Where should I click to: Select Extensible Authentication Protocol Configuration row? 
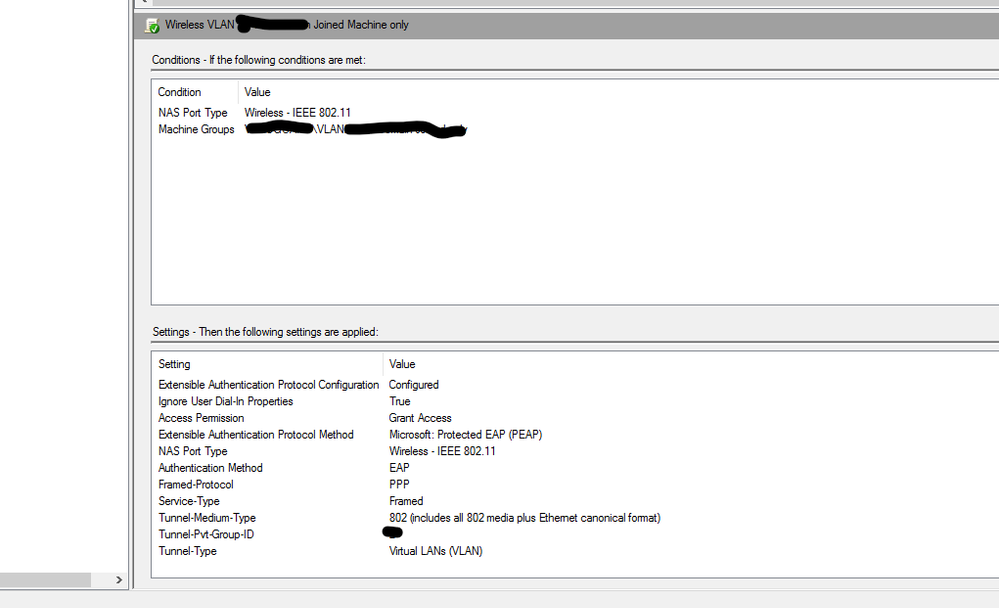tap(268, 385)
